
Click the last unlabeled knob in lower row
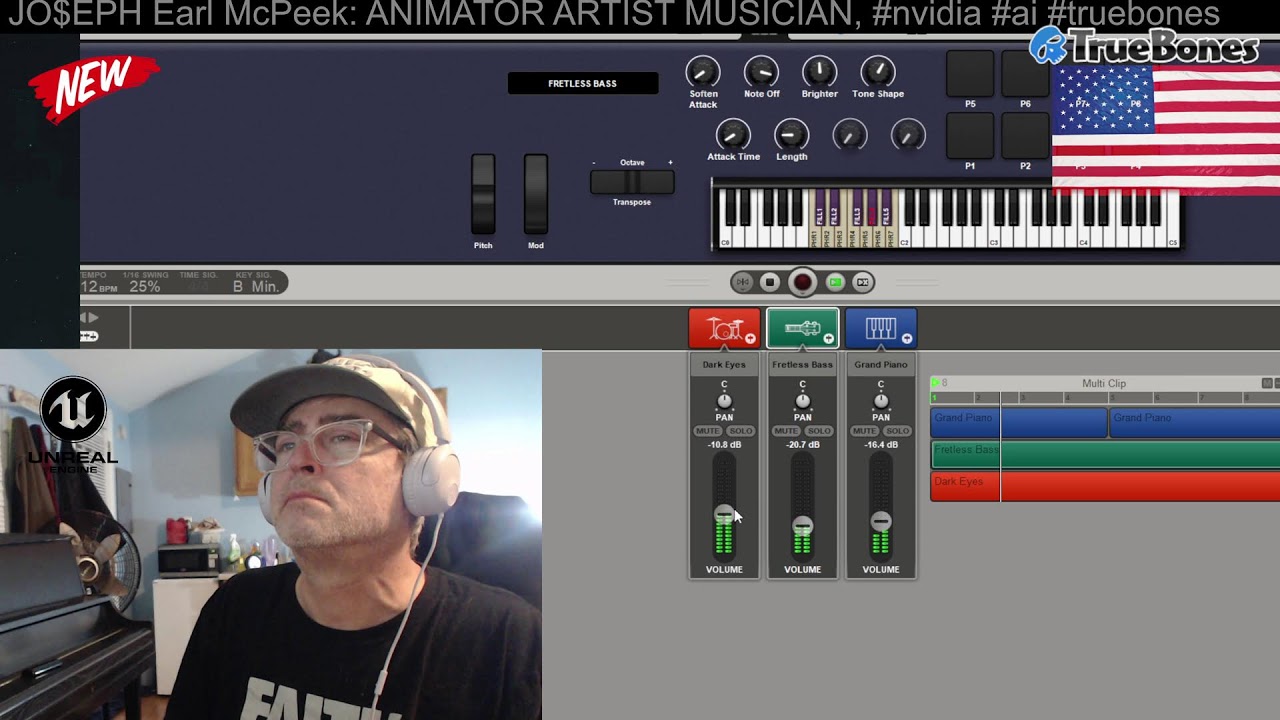pos(908,134)
